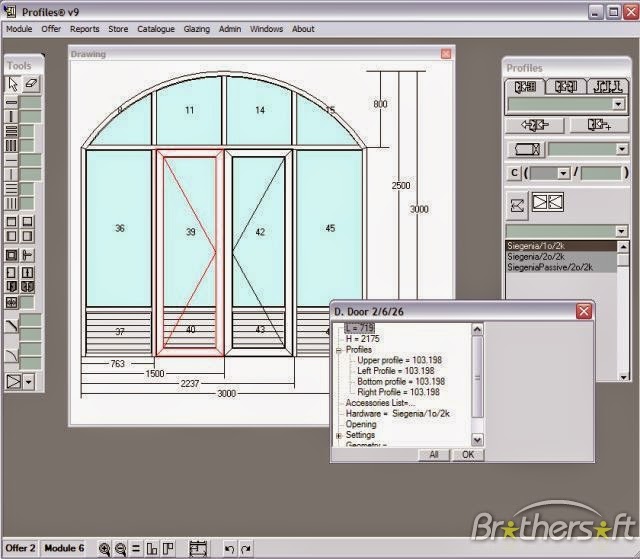Switch to the first Profiles panel tab

coord(525,87)
